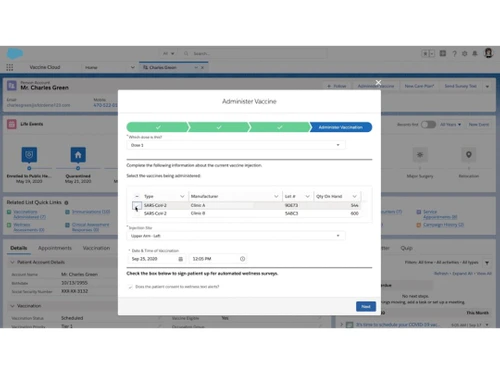Image resolution: width=500 pixels, height=375 pixels.
Task: Open the Which dose is this dropdown
Action: 236,145
